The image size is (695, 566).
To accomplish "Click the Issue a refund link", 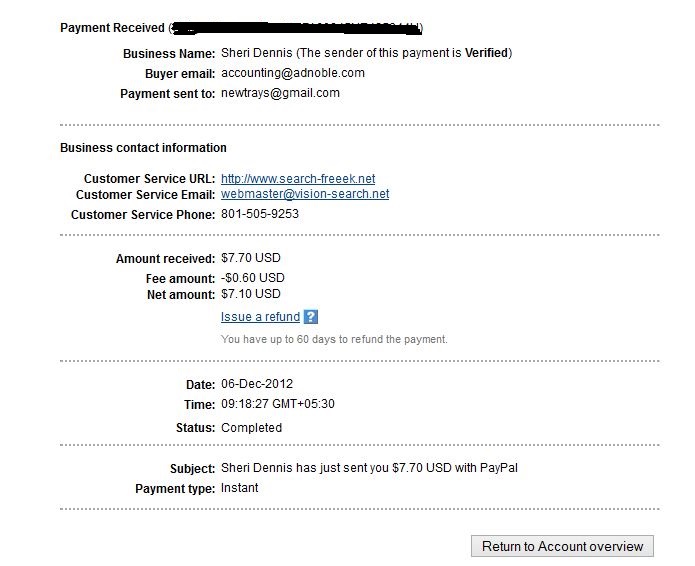I will pyautogui.click(x=260, y=317).
